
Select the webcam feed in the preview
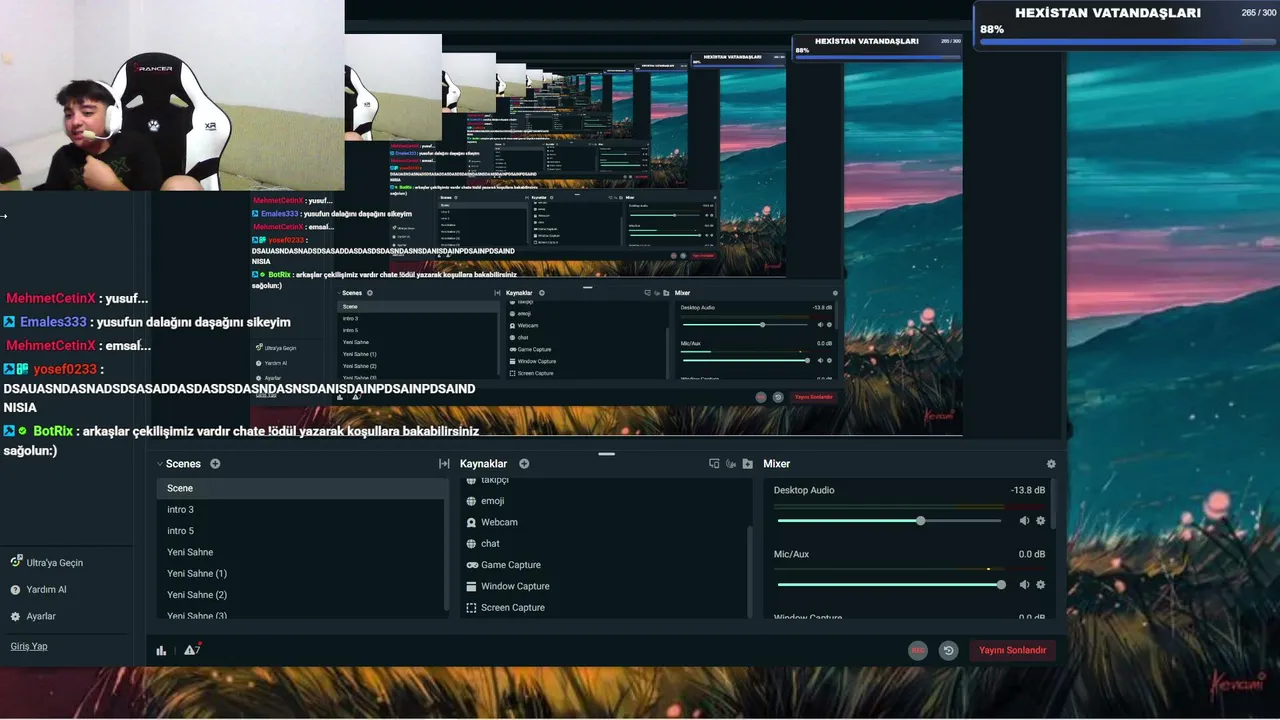pyautogui.click(x=172, y=95)
